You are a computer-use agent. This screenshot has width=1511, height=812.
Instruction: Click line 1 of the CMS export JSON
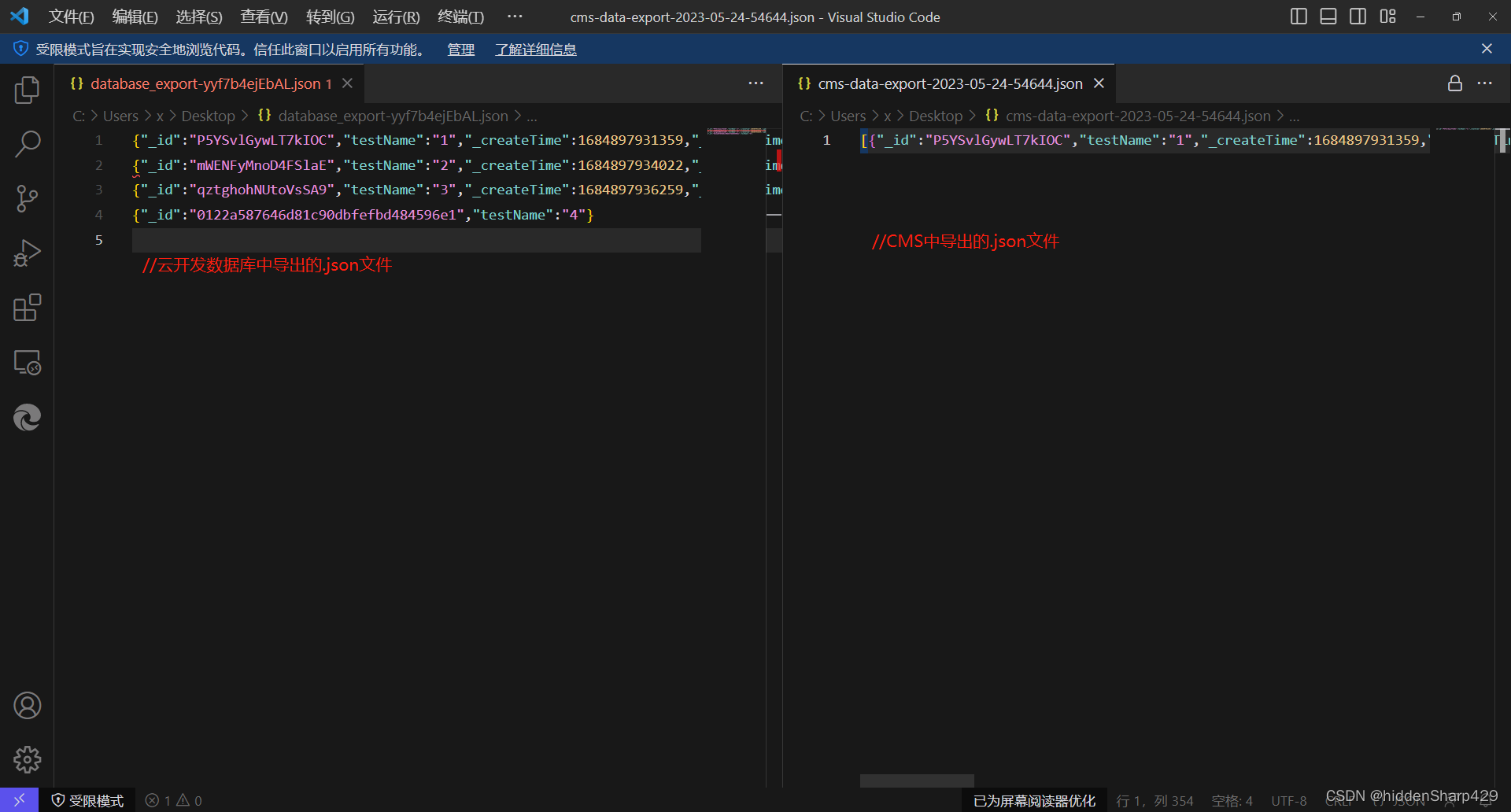[x=1145, y=140]
